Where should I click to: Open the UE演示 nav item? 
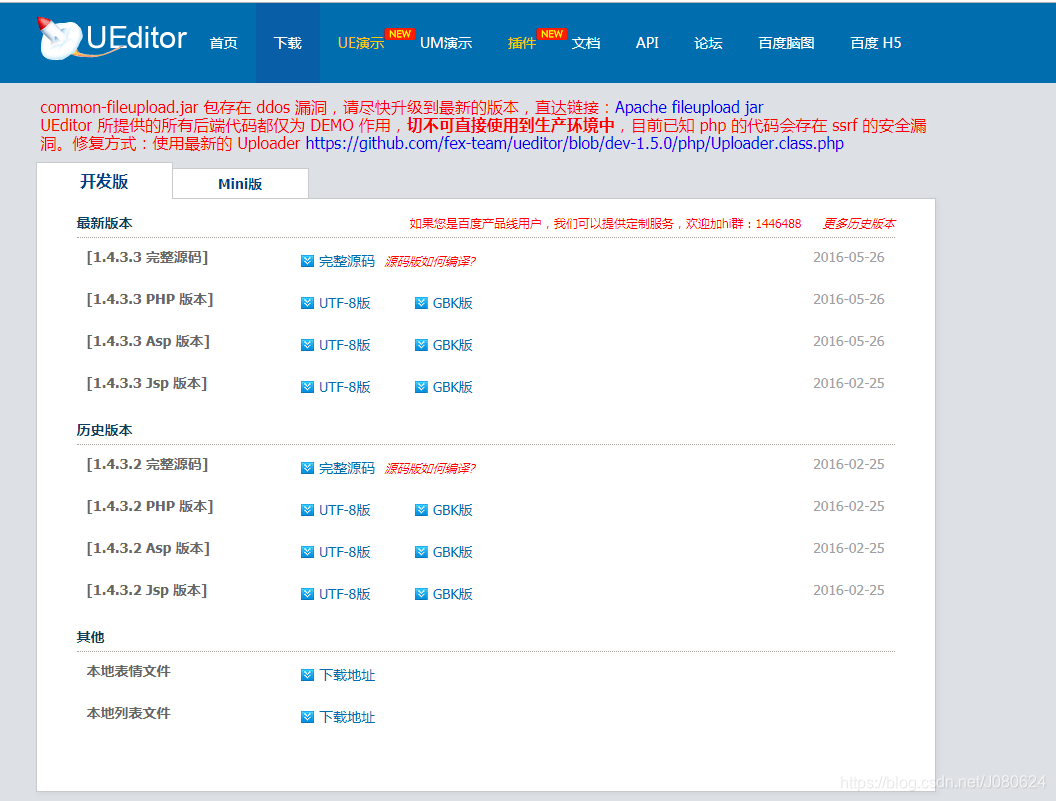pos(361,43)
